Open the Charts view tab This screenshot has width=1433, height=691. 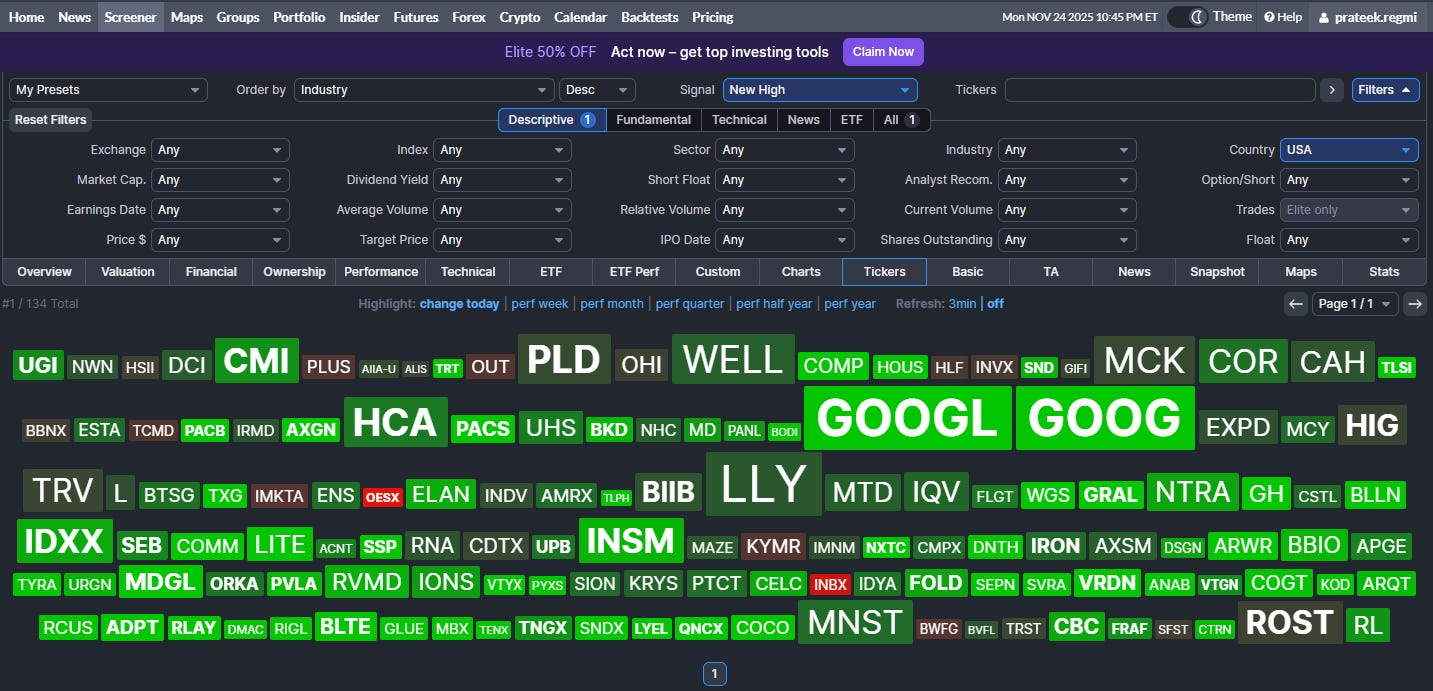801,272
